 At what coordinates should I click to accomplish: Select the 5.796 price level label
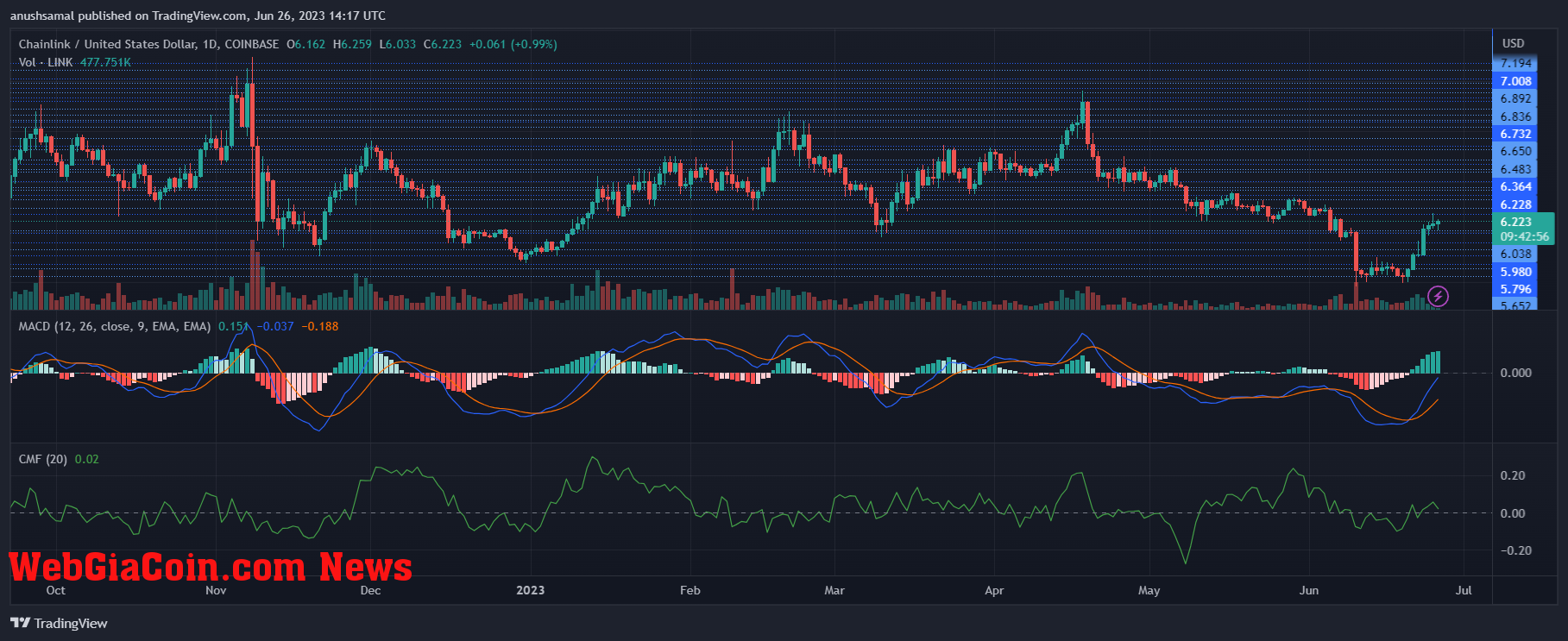pos(1515,289)
